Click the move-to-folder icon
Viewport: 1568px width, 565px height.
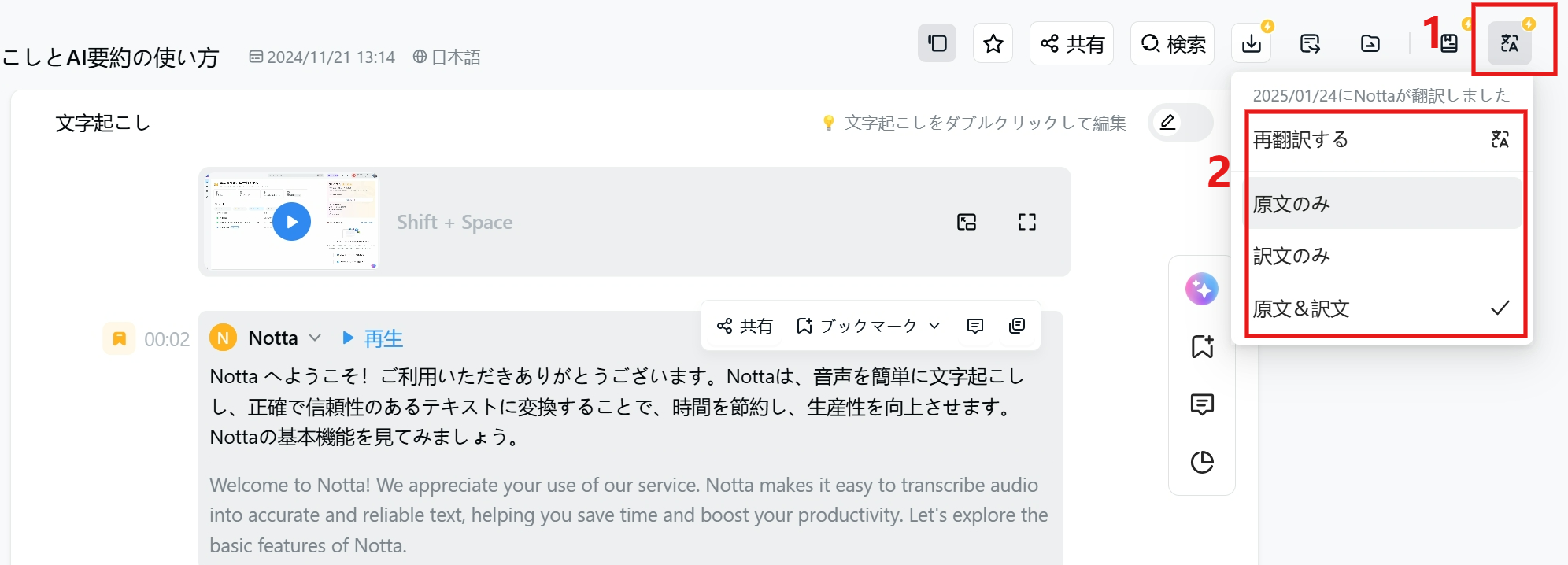coord(1370,43)
